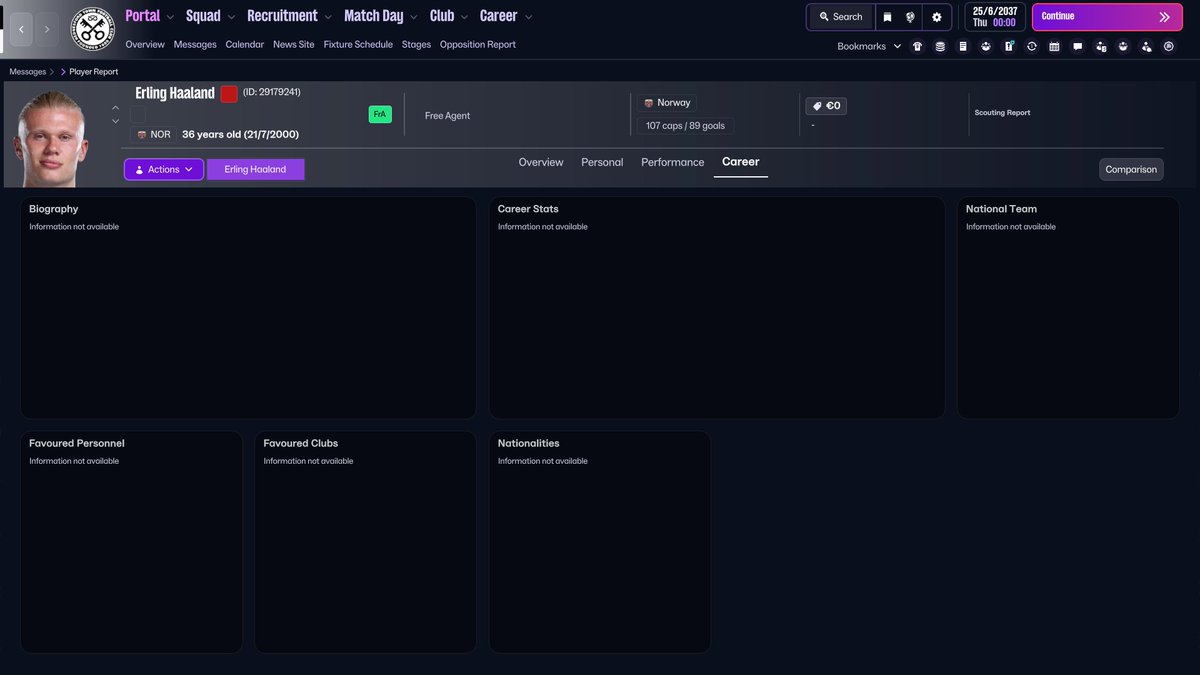Click the Messages breadcrumb link
1200x675 pixels.
point(28,72)
